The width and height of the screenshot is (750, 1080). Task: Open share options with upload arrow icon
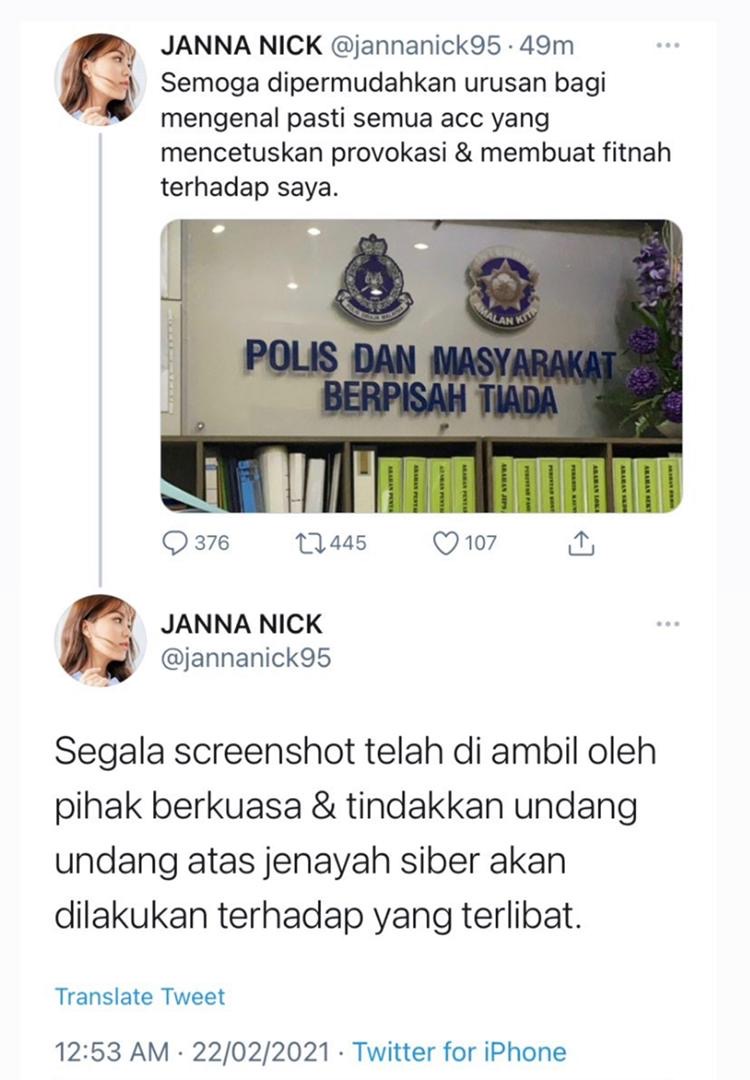[x=581, y=543]
